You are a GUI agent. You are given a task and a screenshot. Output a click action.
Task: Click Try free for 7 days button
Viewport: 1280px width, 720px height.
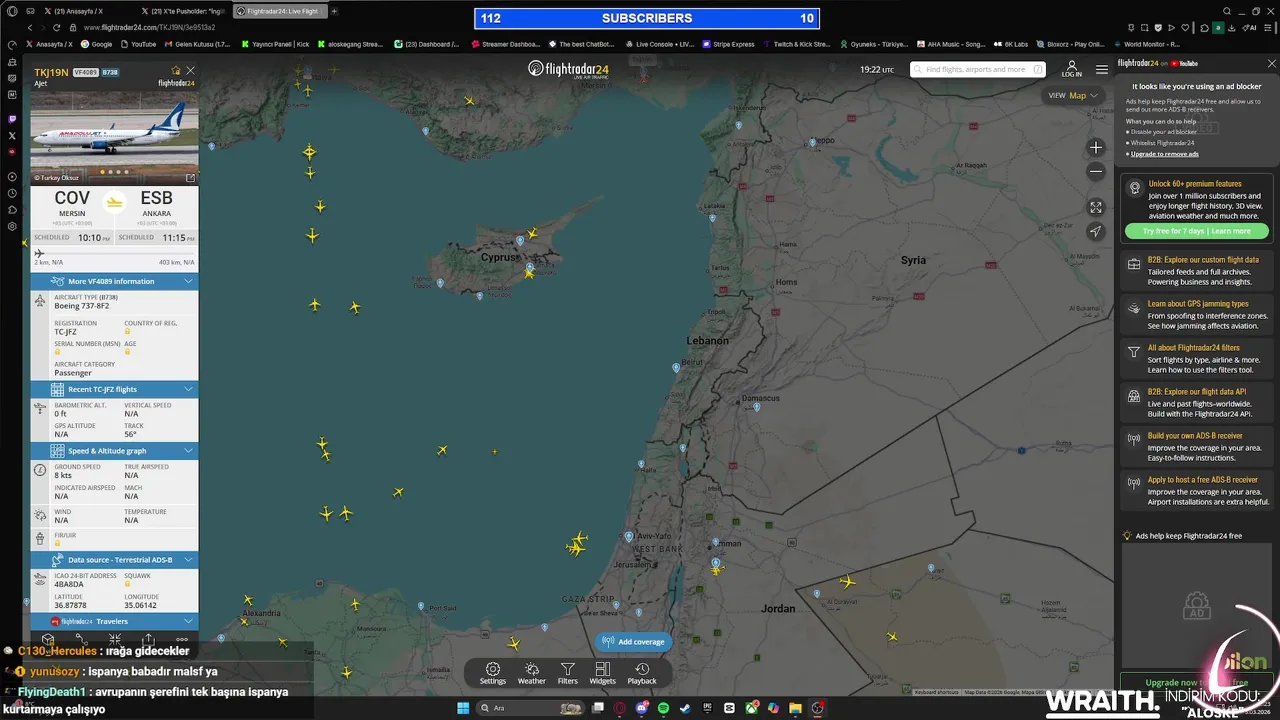pos(1196,231)
